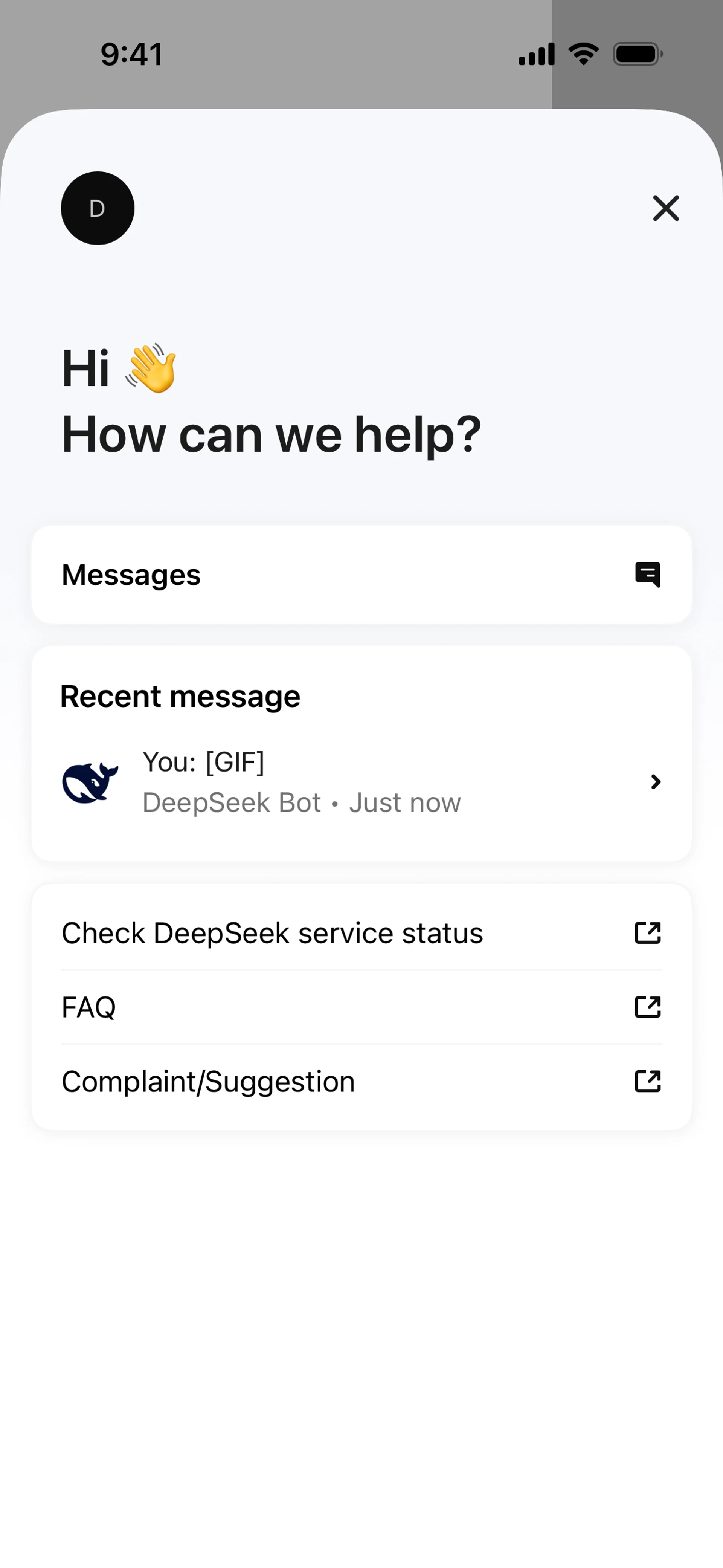The height and width of the screenshot is (1568, 723).
Task: Click the "Recent message" heading
Action: 180,696
